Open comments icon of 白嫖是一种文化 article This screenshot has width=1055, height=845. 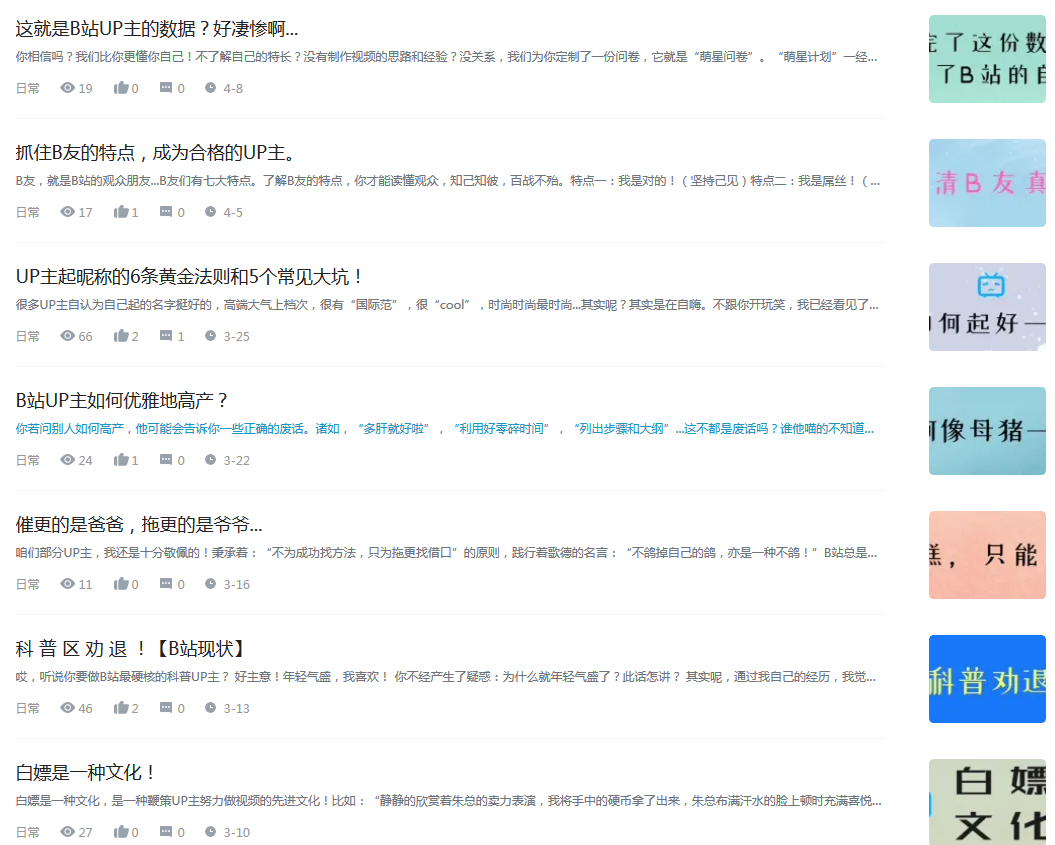click(166, 831)
